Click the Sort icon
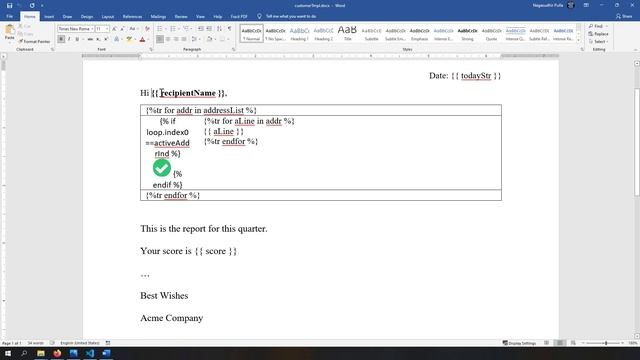Screen dimensions: 640x360 [220, 29]
